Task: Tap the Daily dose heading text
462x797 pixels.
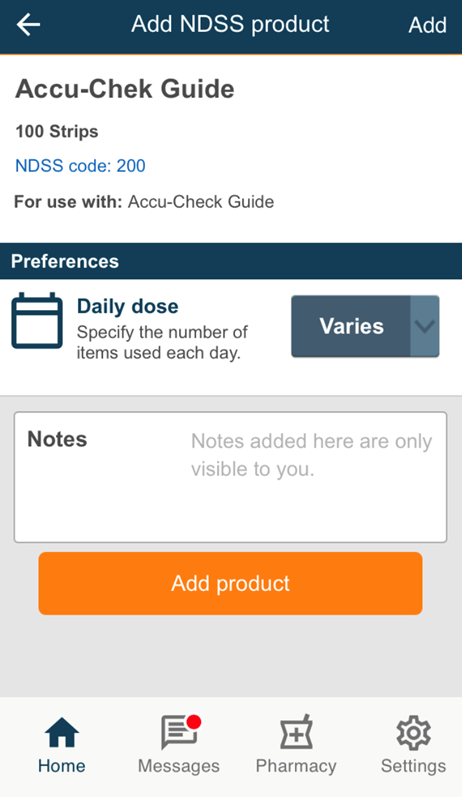Action: [128, 306]
